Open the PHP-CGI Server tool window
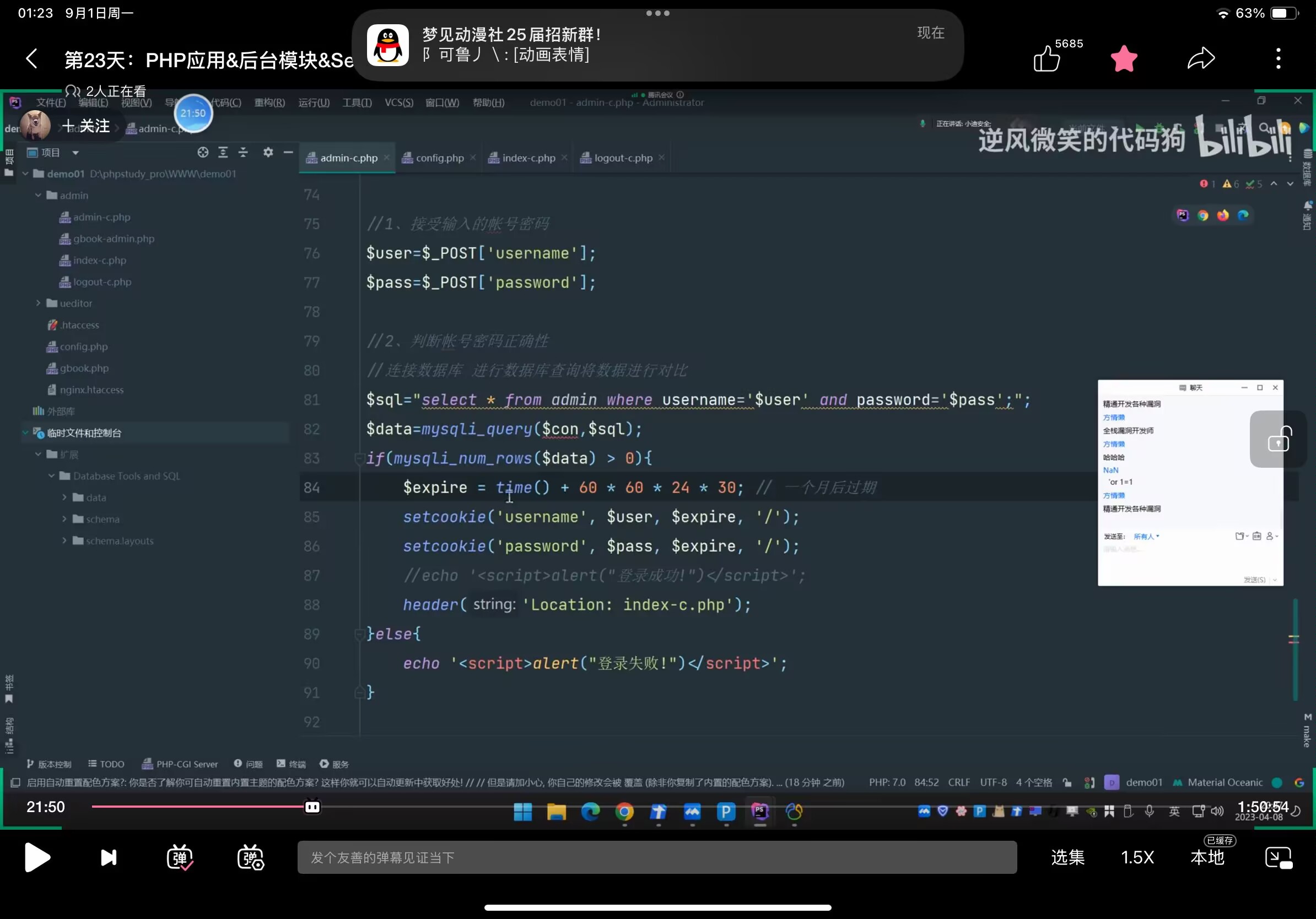The image size is (1316, 919). [x=180, y=764]
